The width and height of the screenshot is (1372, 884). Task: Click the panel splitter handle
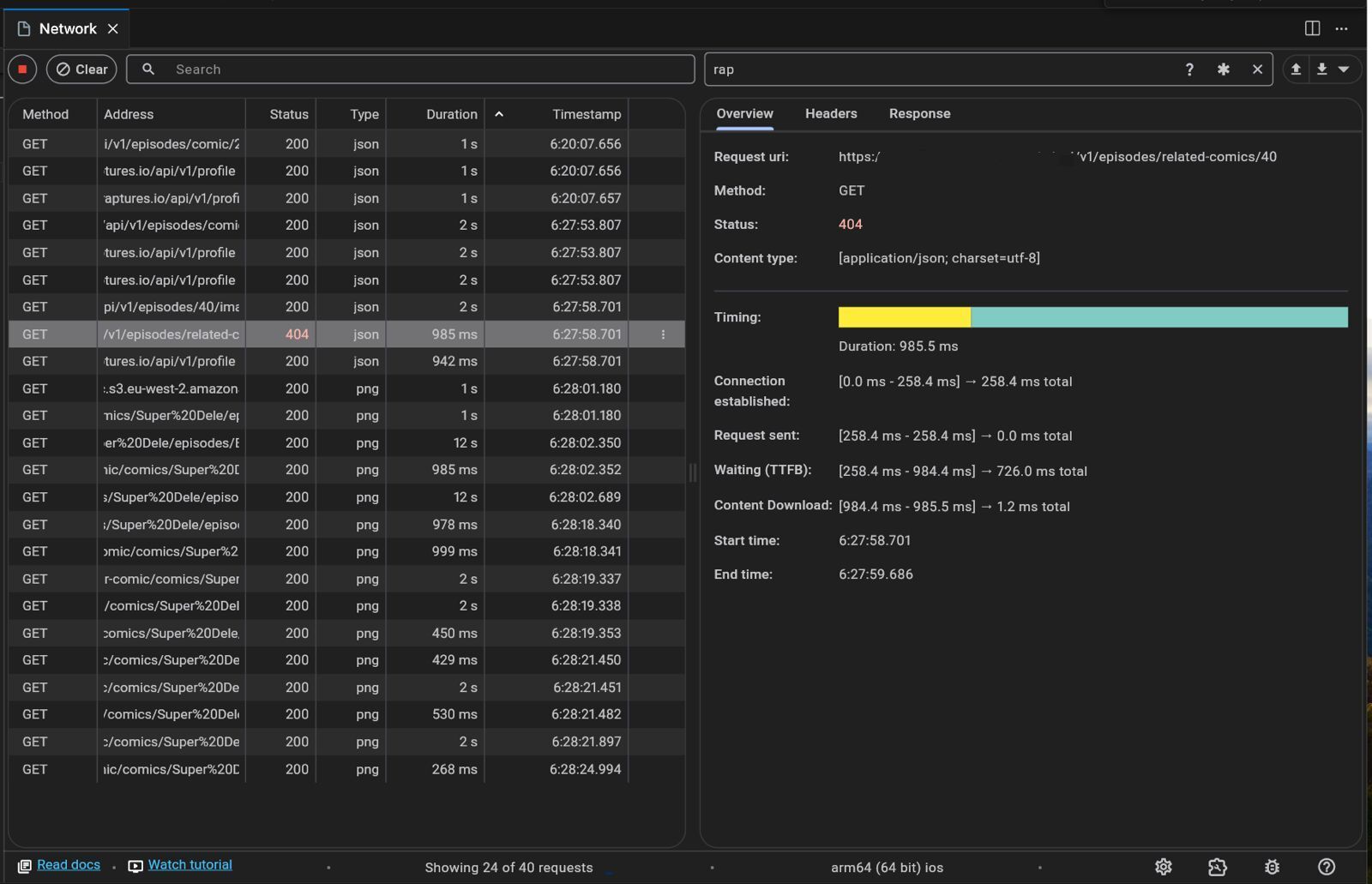[x=693, y=472]
